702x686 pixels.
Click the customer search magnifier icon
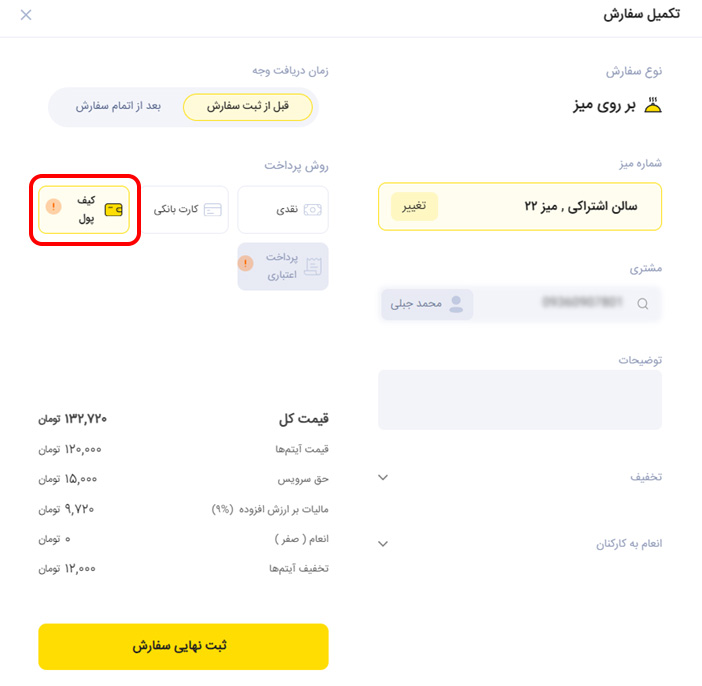pyautogui.click(x=642, y=304)
